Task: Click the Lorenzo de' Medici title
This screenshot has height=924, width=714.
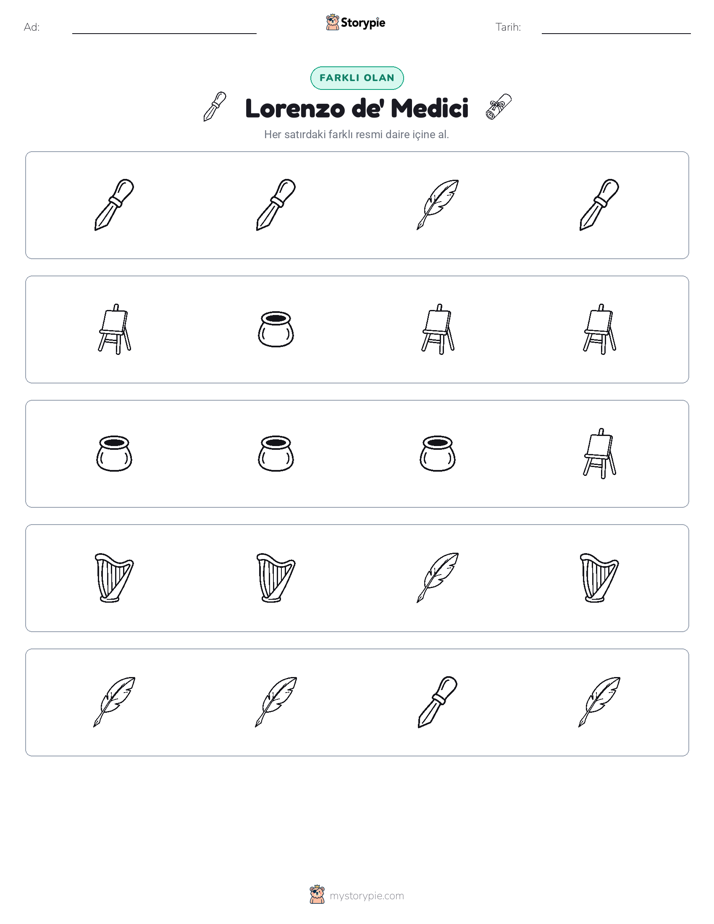Action: [x=357, y=108]
